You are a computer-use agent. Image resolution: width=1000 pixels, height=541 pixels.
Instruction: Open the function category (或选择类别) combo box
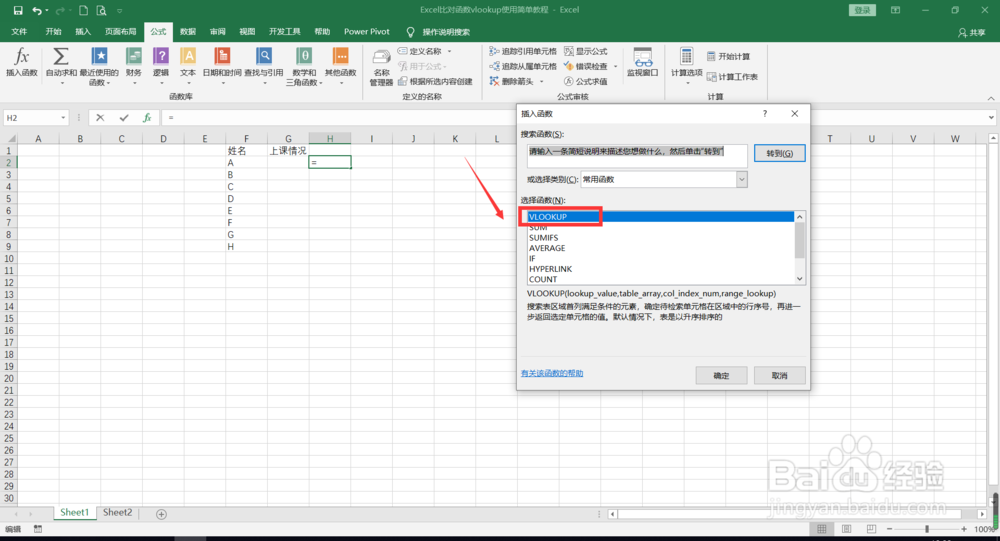pyautogui.click(x=664, y=180)
